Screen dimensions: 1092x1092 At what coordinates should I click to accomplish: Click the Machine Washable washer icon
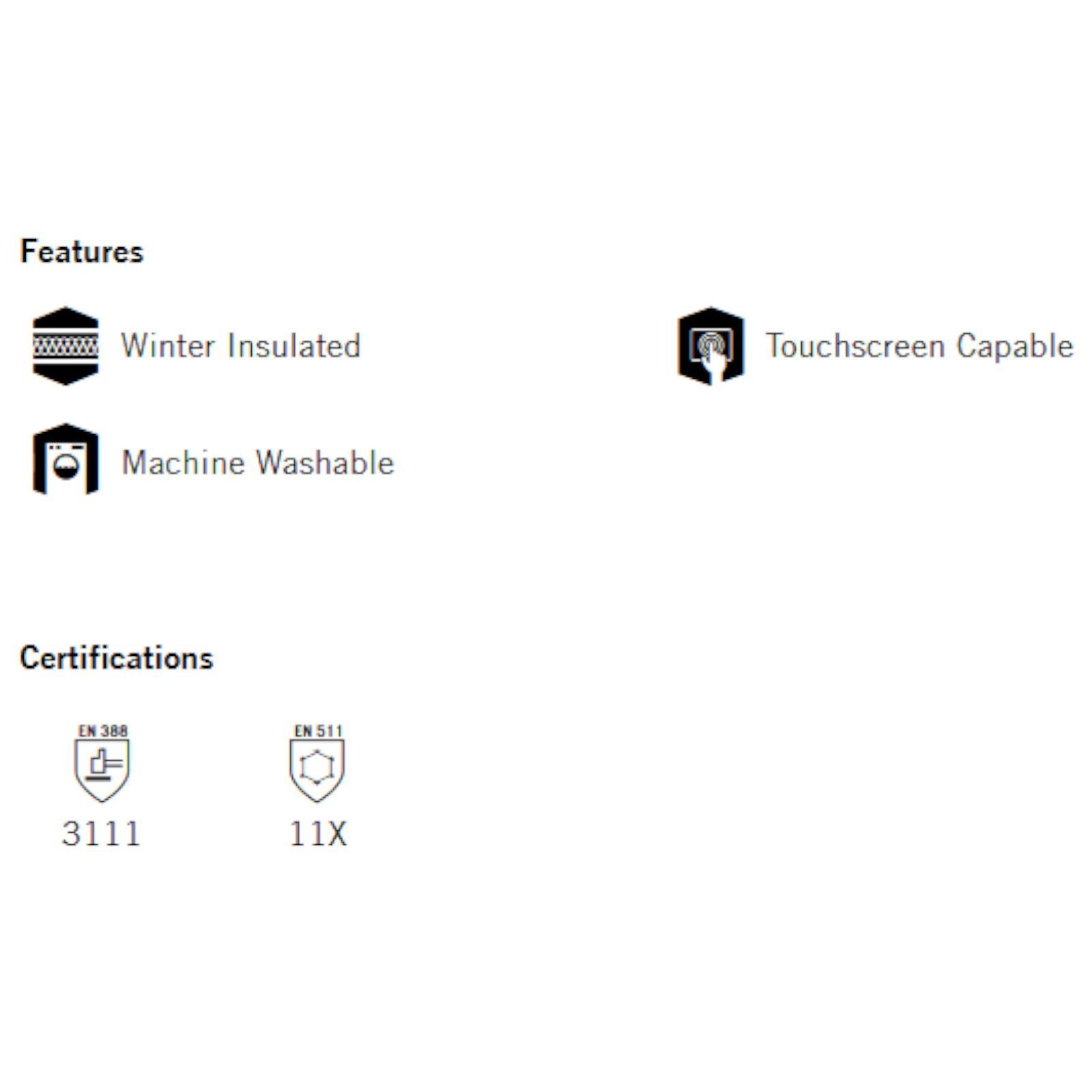(x=66, y=459)
